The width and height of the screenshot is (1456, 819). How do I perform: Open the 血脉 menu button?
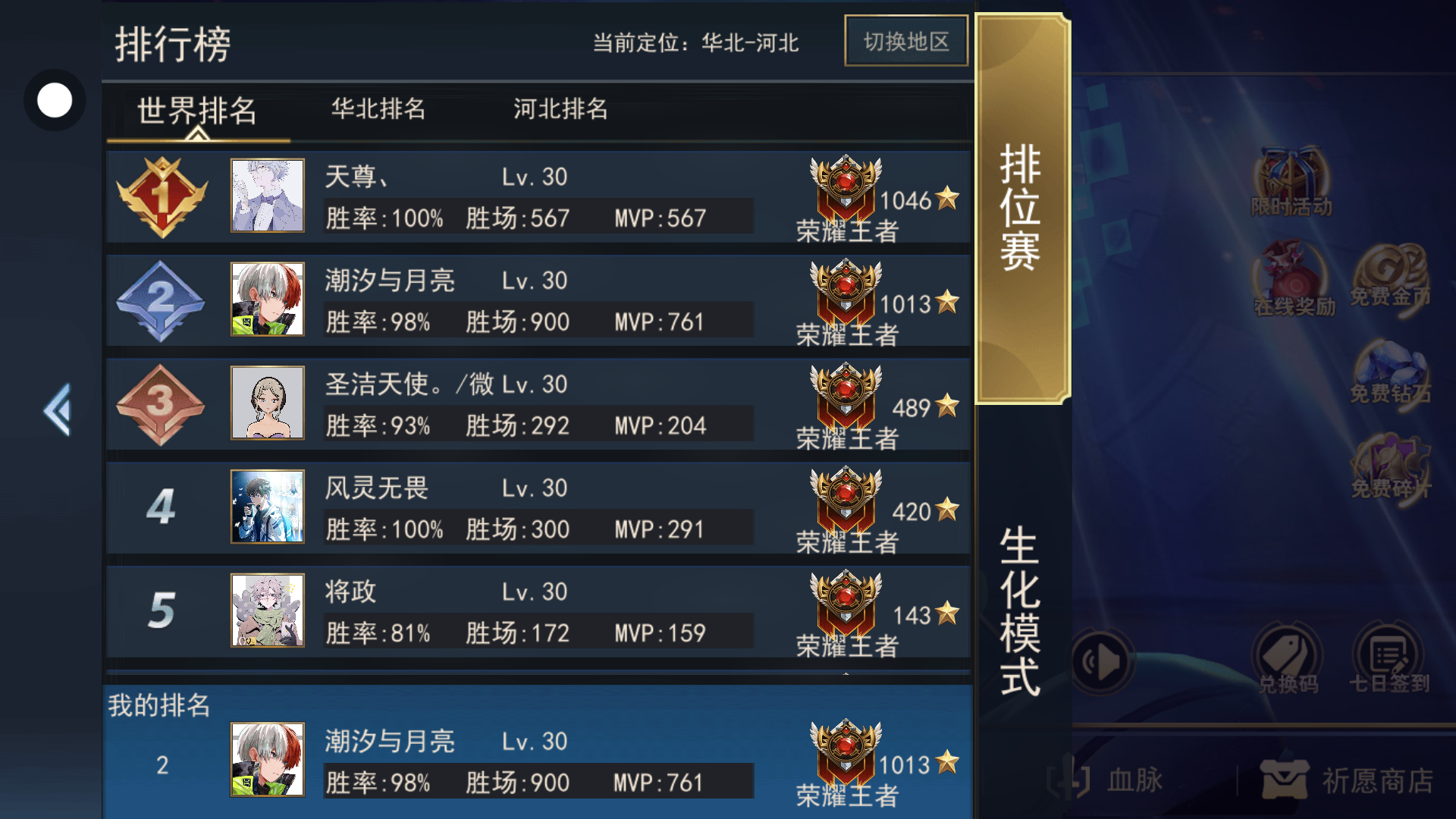(1106, 780)
